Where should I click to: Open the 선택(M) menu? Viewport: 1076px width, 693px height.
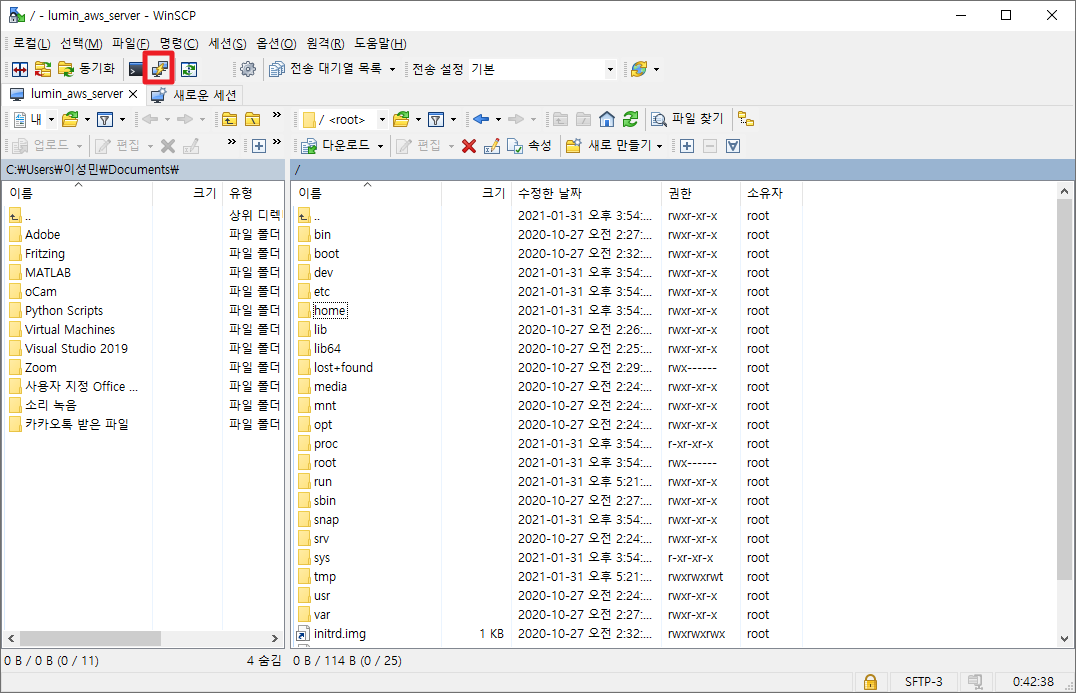point(82,44)
